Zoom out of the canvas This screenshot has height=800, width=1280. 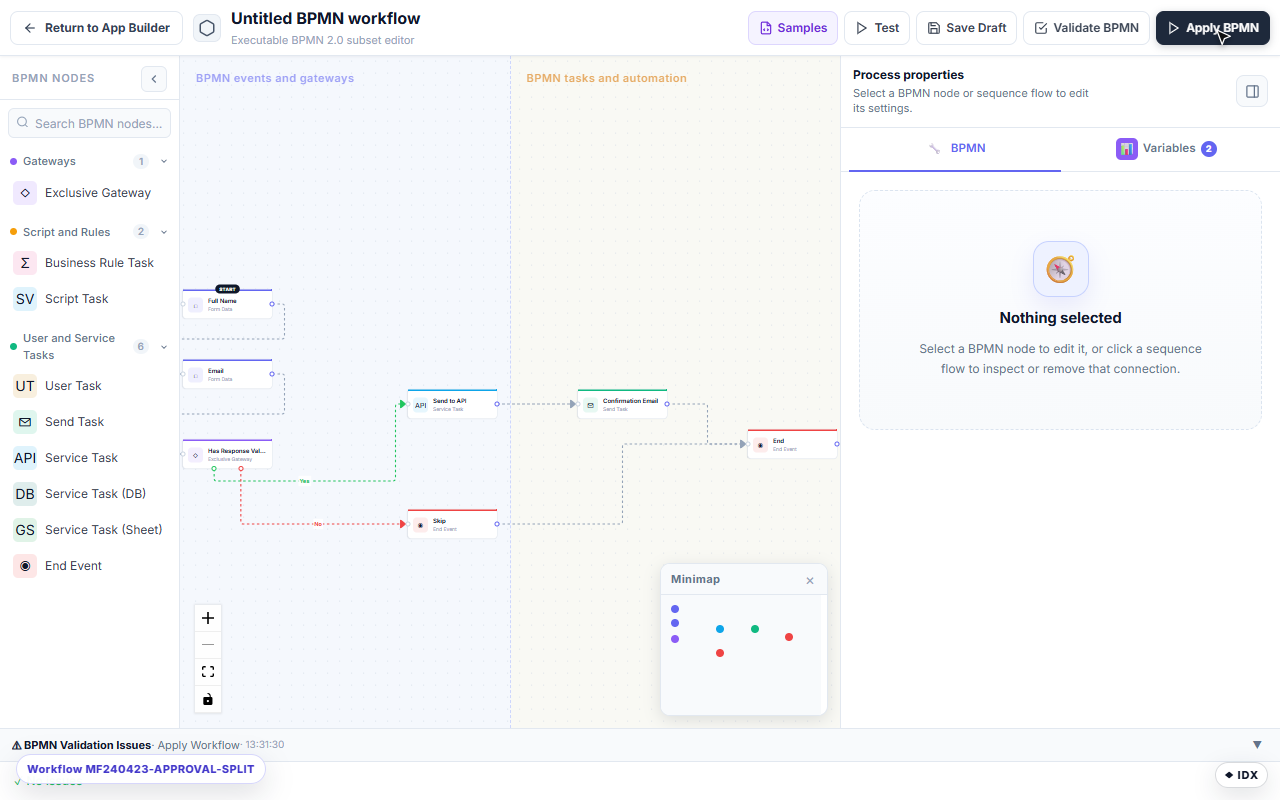pos(208,645)
